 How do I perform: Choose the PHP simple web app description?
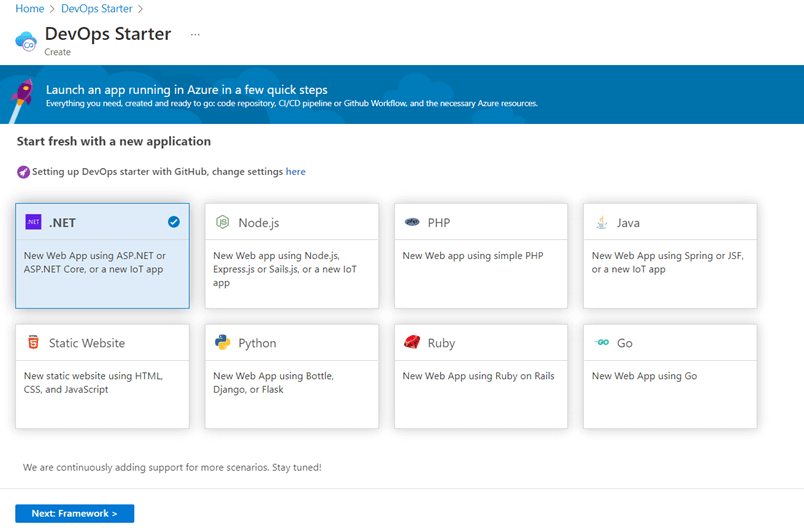point(472,256)
